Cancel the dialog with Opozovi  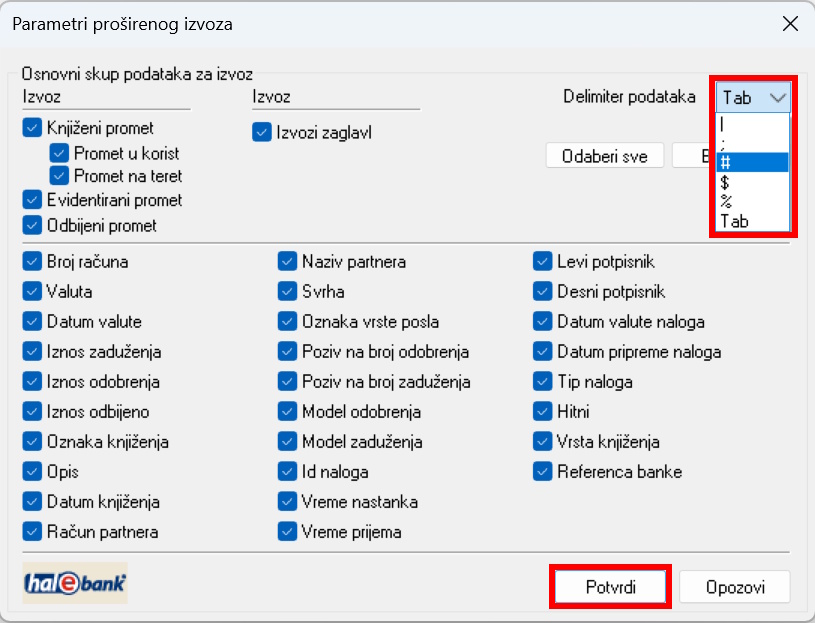[x=734, y=586]
